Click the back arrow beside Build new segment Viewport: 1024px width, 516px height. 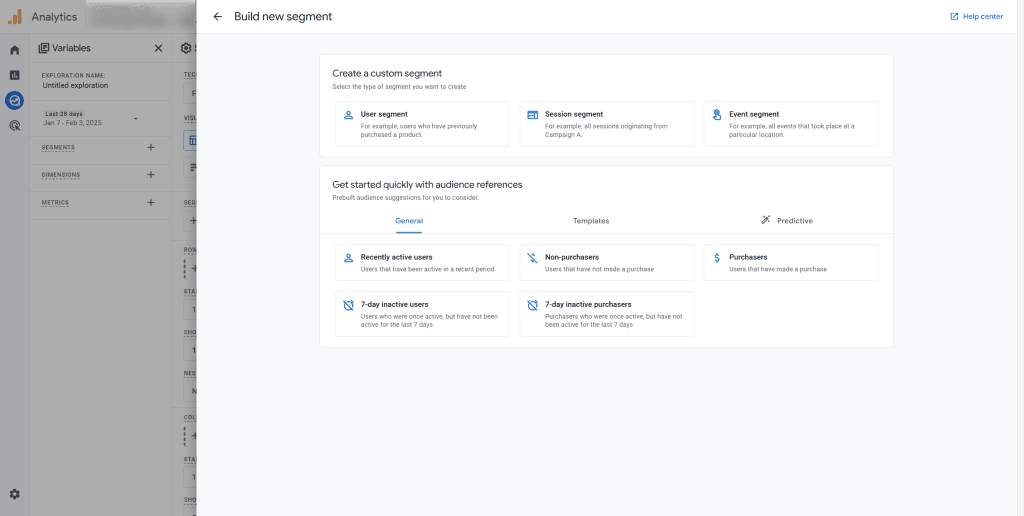pos(218,17)
